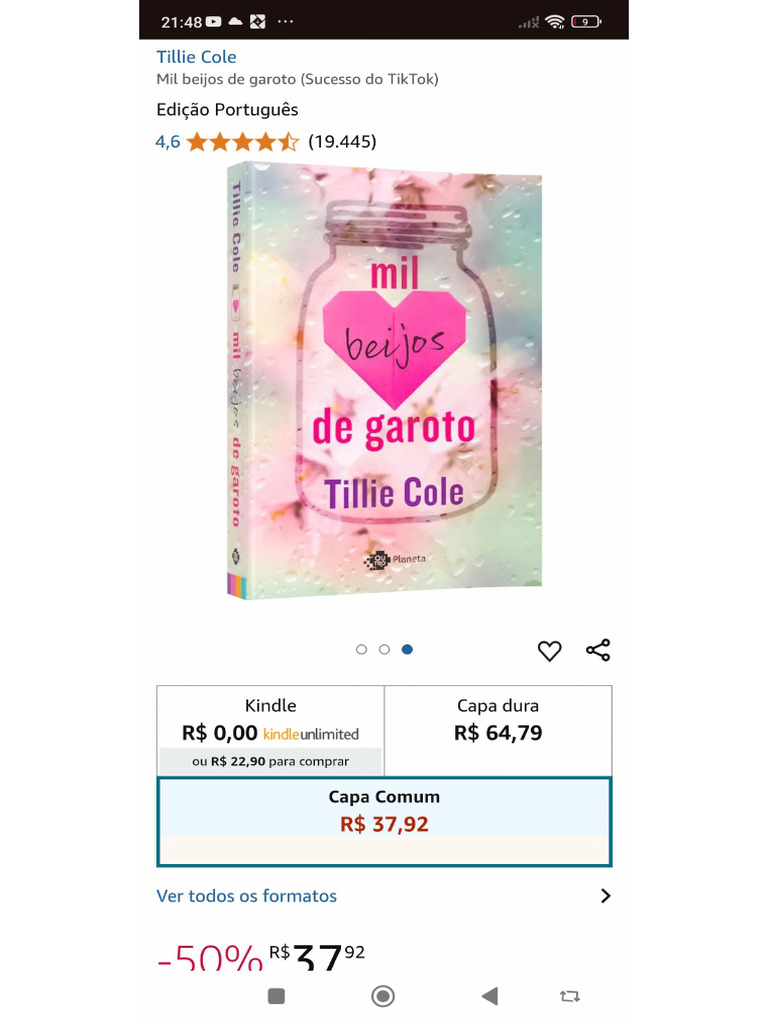Open the Ver todos os formatos link
Viewport: 768px width, 1024px height.
[x=246, y=895]
